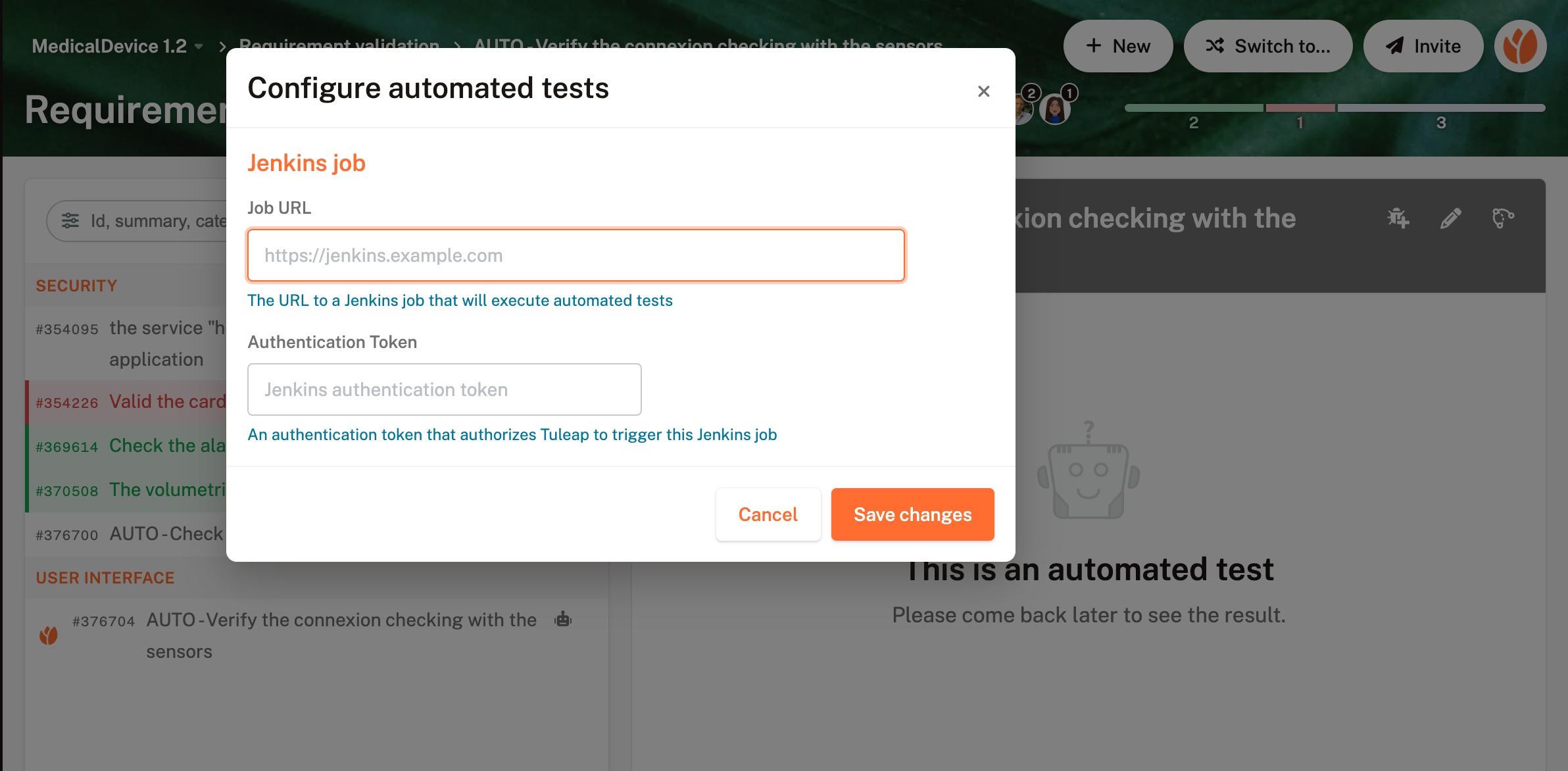
Task: Click the filter sliders icon in search box
Action: (x=70, y=221)
